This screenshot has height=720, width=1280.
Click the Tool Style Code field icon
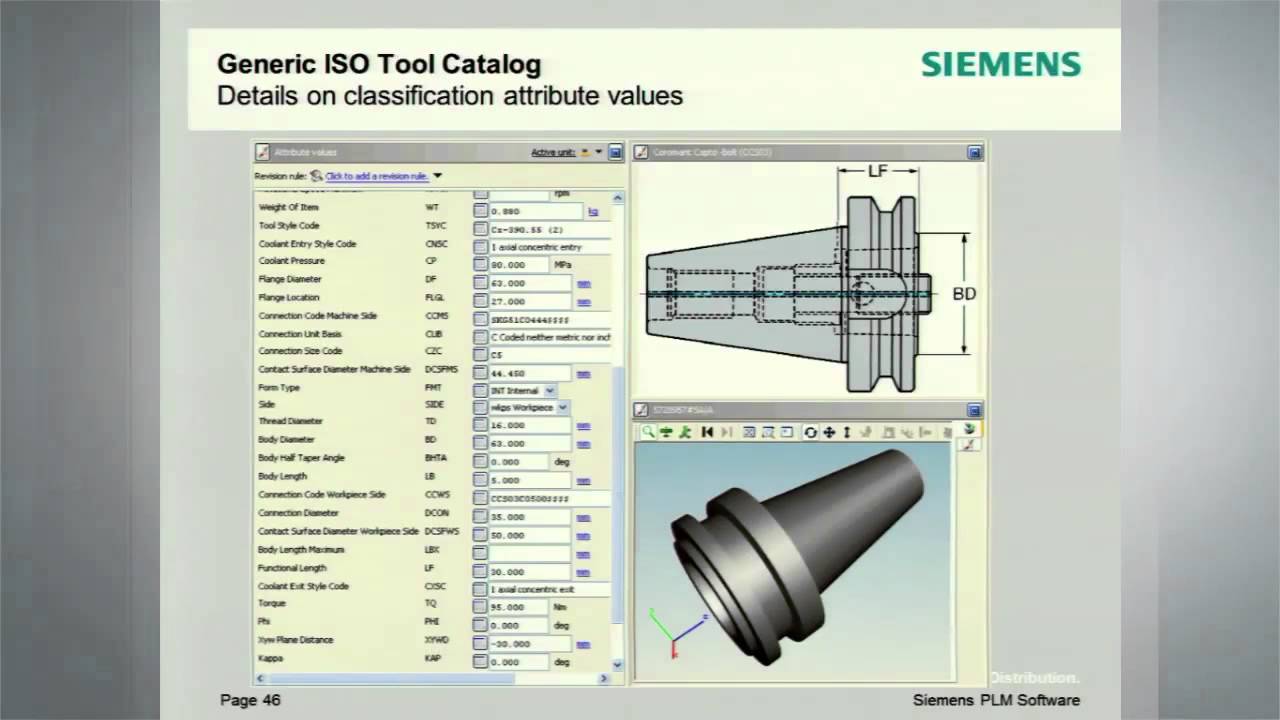click(x=480, y=229)
